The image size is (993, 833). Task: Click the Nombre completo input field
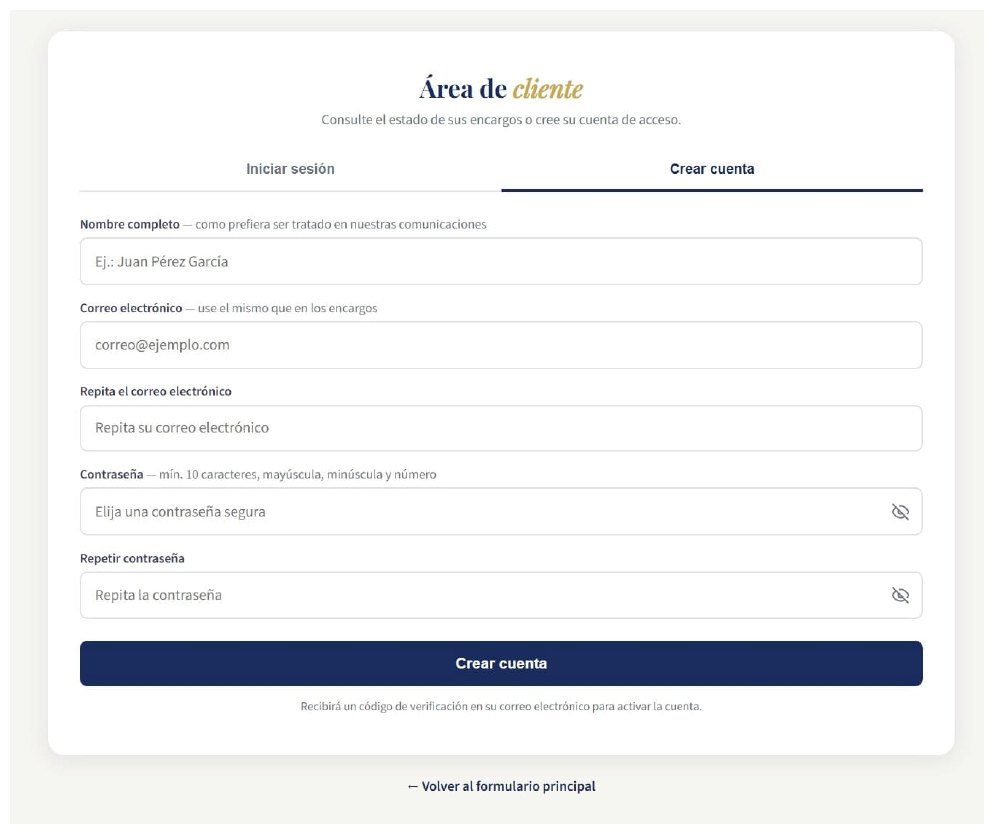[501, 262]
